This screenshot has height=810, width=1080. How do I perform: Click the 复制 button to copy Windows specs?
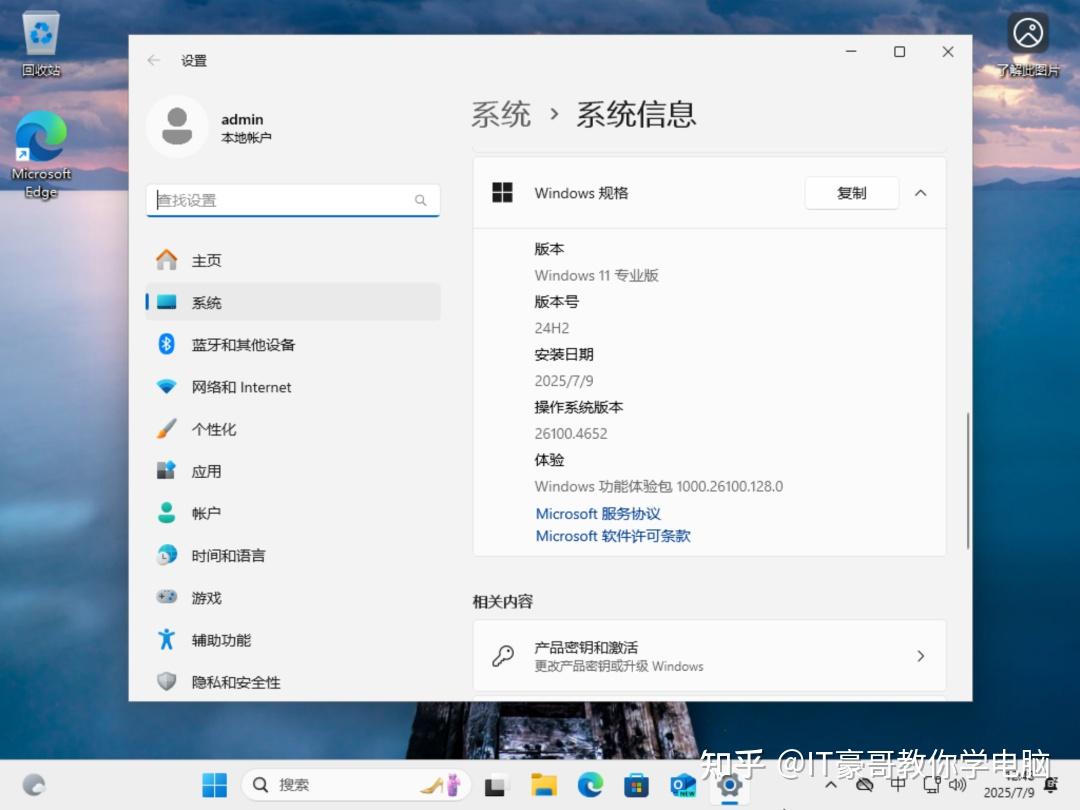851,193
